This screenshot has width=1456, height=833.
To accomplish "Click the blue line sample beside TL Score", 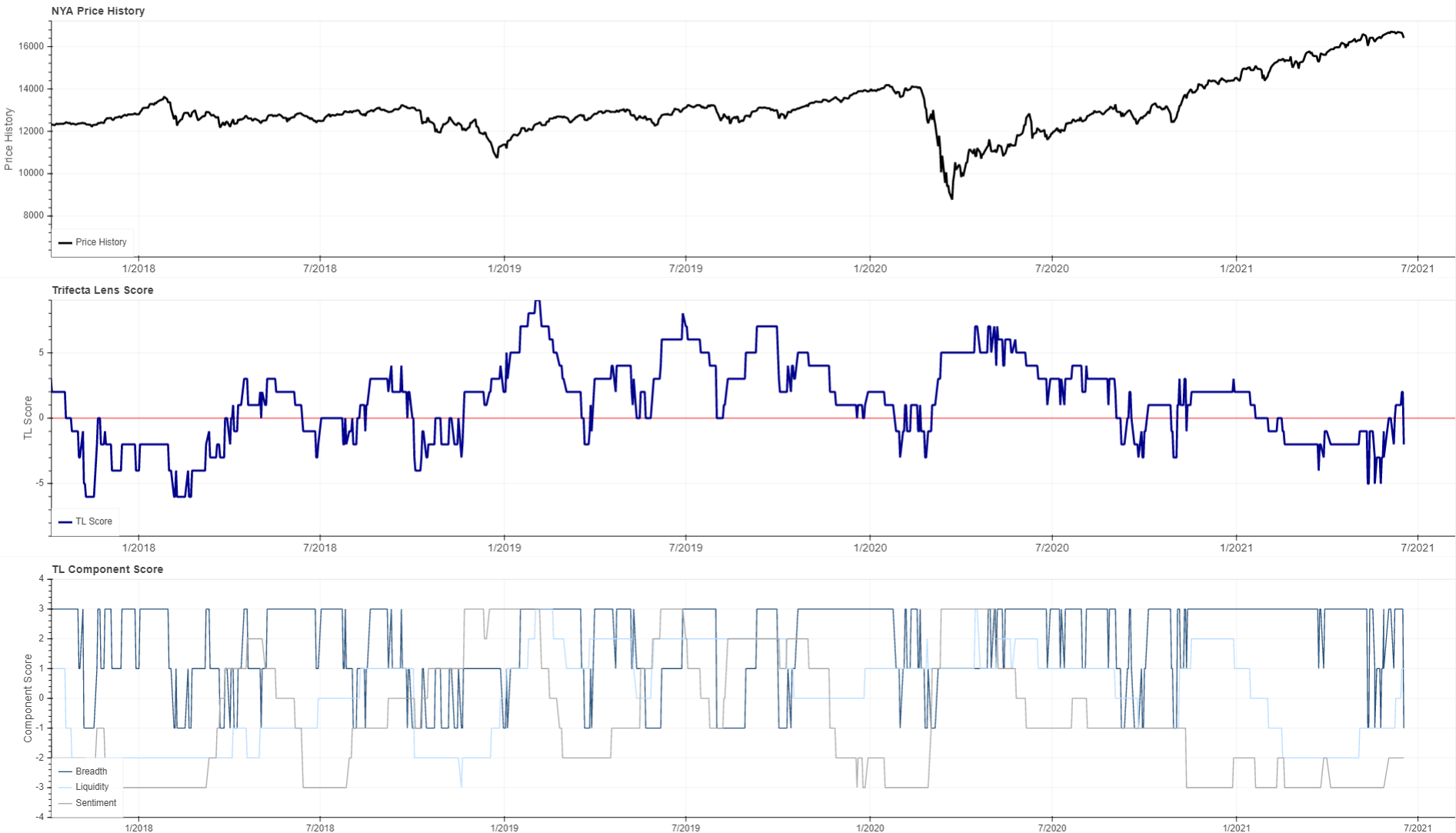I will (x=65, y=521).
